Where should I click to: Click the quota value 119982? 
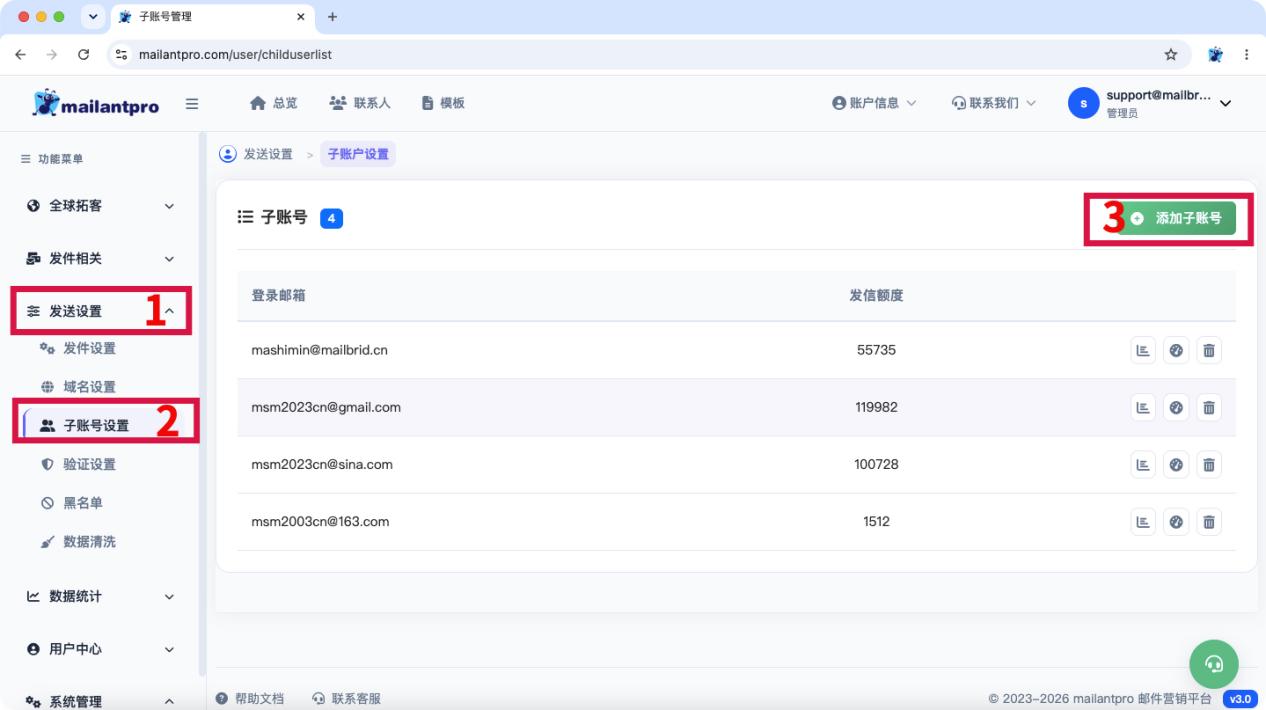[876, 407]
